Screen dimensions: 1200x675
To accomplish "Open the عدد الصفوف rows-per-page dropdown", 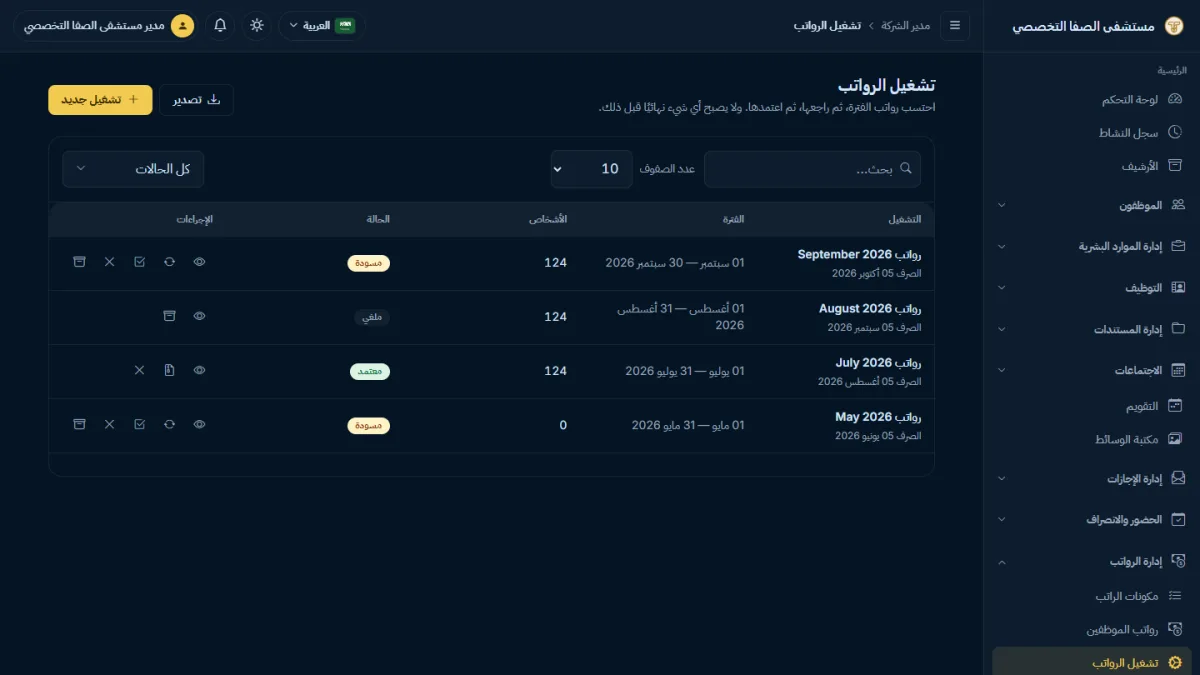I will tap(592, 169).
